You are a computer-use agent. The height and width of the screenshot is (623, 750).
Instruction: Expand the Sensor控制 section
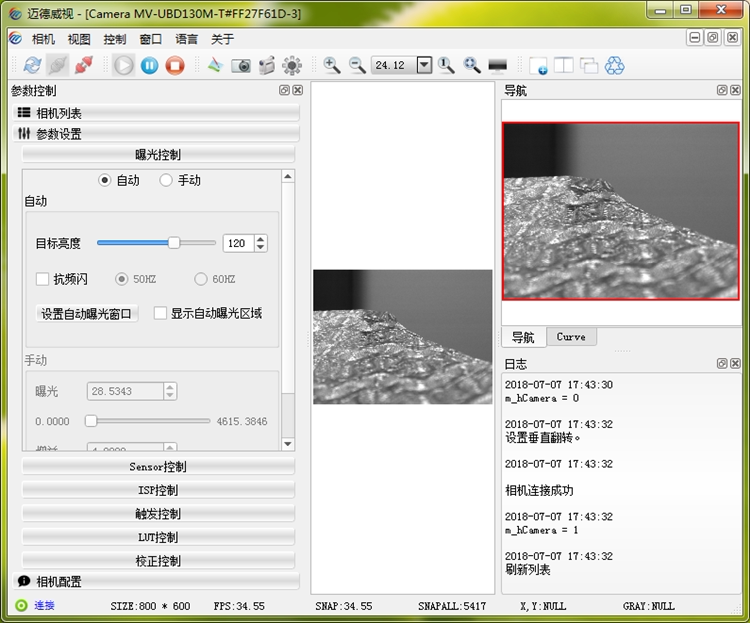(x=158, y=467)
